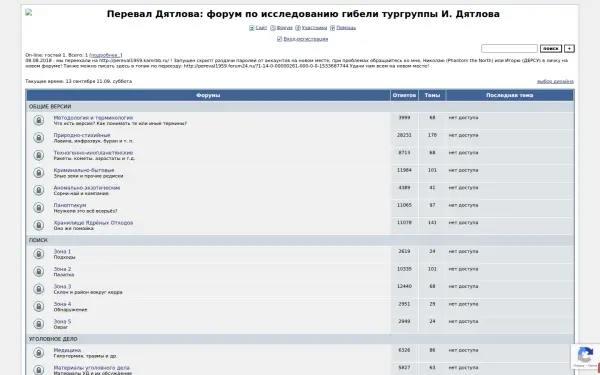Click the lock icon beside Материалы уголовного дела

tap(38, 370)
